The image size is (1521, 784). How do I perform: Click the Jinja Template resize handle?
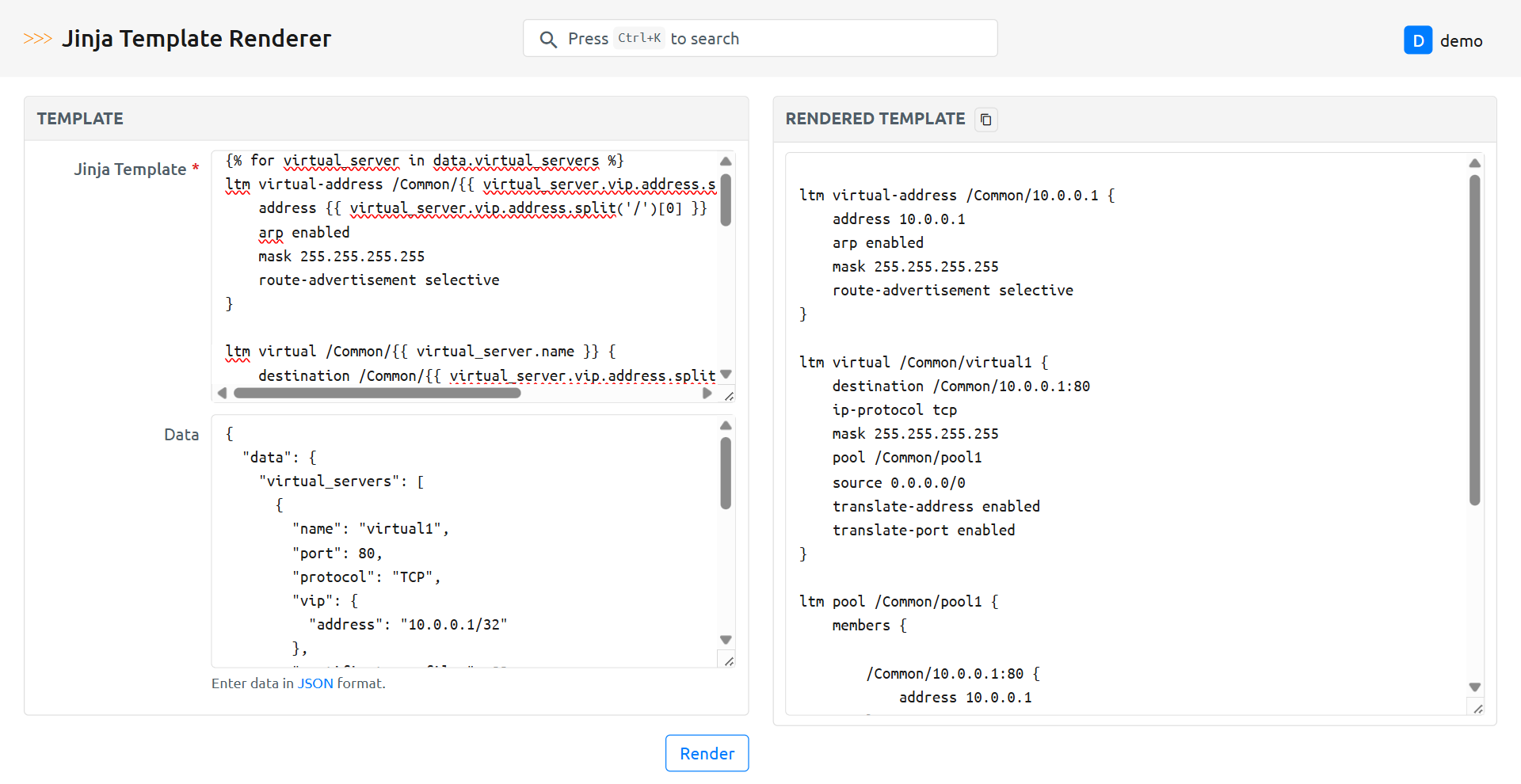point(729,396)
